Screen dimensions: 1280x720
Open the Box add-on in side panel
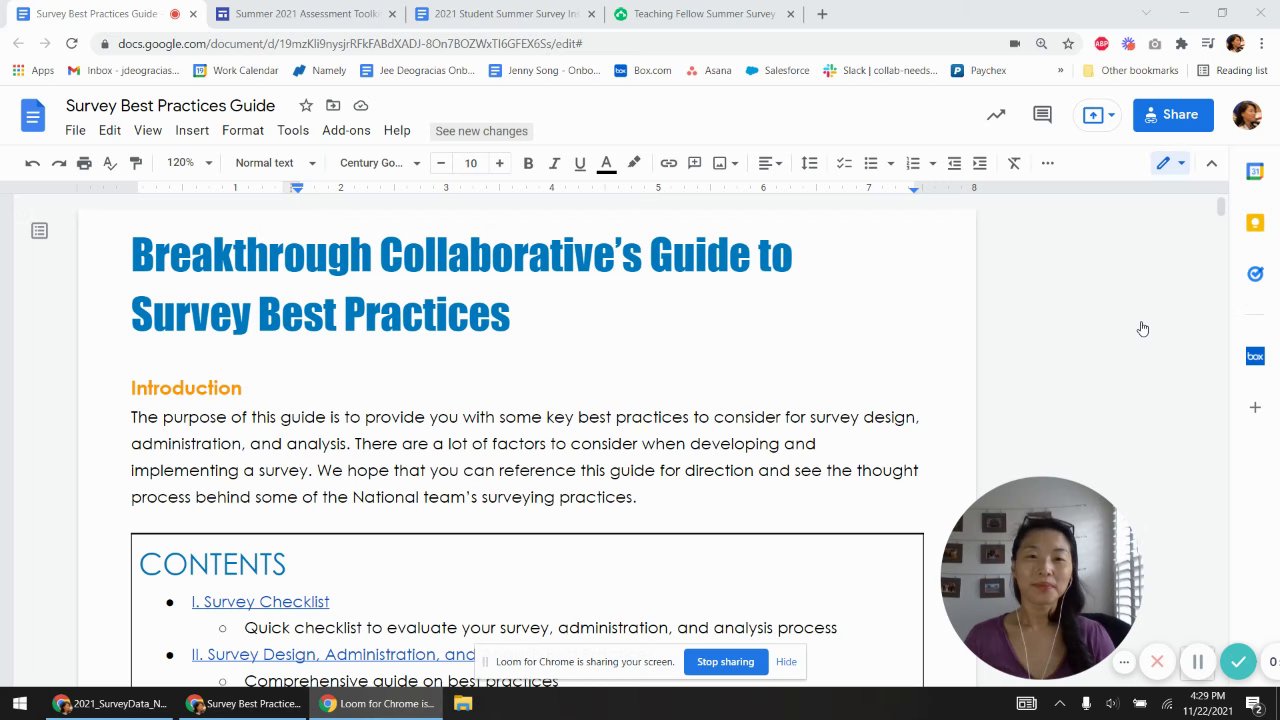[x=1255, y=356]
